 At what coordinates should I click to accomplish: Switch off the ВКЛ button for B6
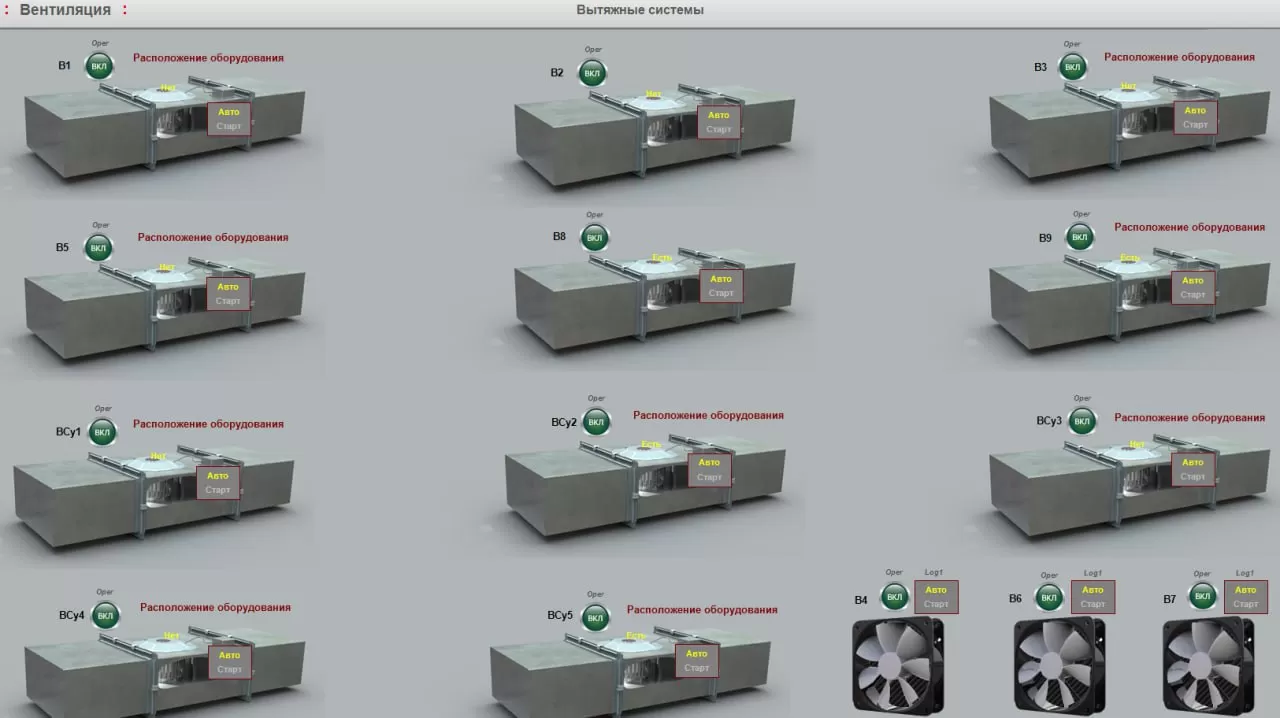pyautogui.click(x=1049, y=598)
